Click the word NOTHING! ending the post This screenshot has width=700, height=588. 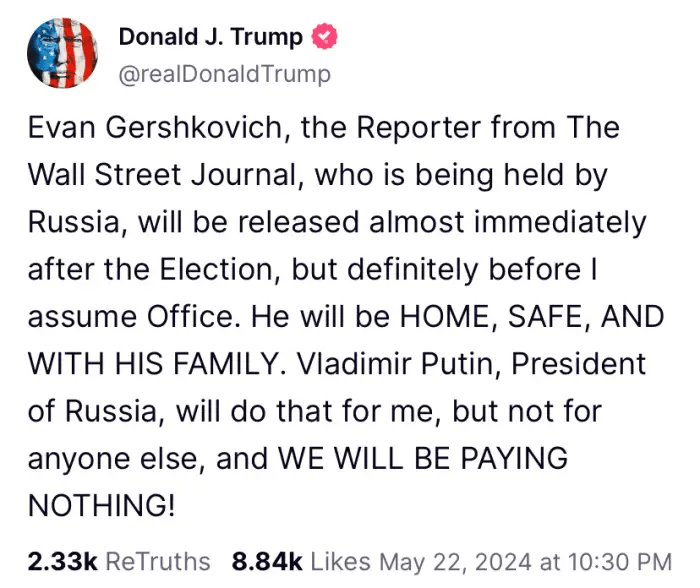101,507
